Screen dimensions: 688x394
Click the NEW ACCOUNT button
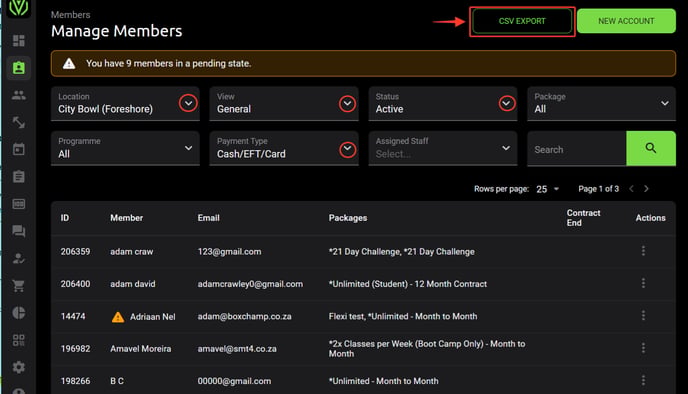pos(626,21)
